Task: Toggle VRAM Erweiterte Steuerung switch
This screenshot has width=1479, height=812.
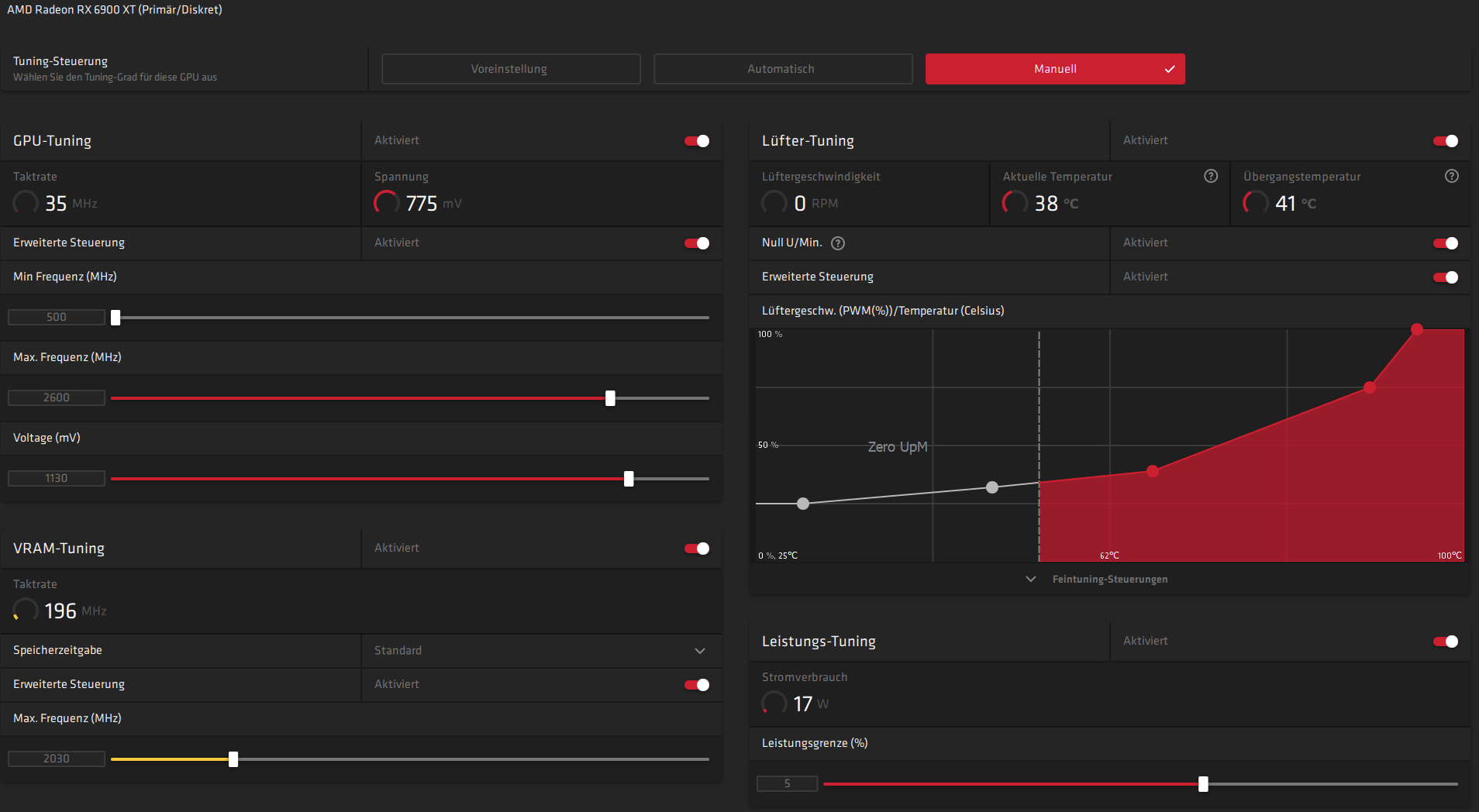Action: 697,685
